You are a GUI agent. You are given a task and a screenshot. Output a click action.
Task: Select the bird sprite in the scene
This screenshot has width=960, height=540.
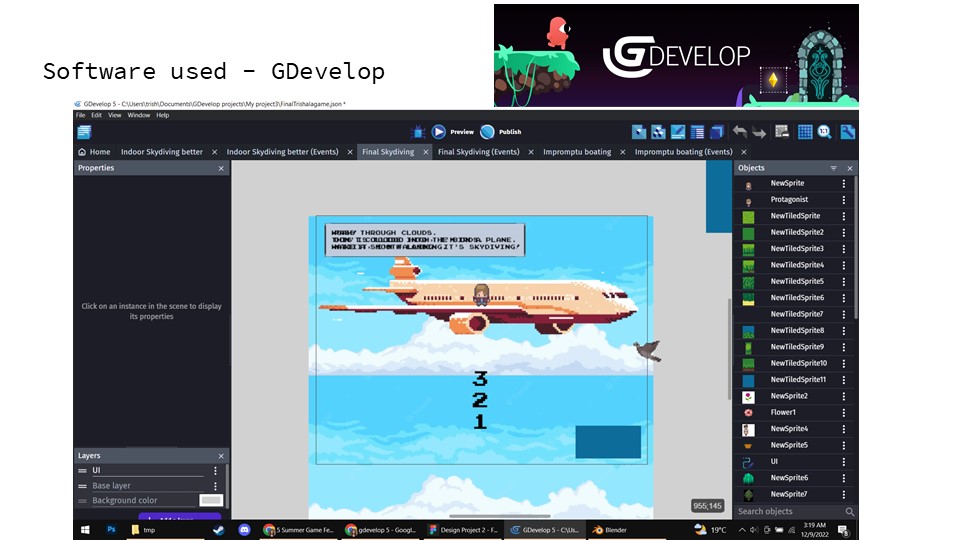(648, 351)
